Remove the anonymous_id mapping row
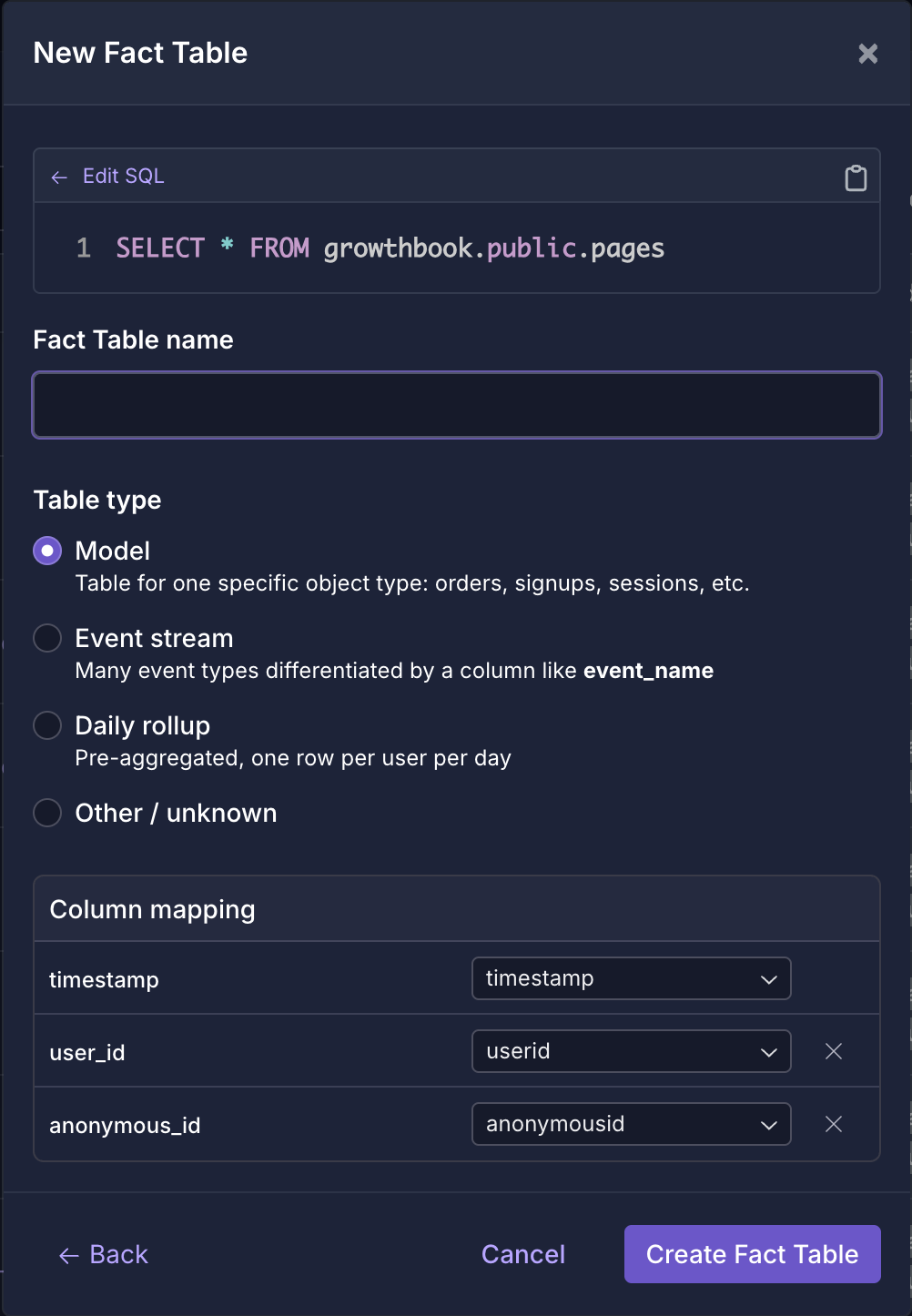The height and width of the screenshot is (1316, 912). tap(834, 1124)
